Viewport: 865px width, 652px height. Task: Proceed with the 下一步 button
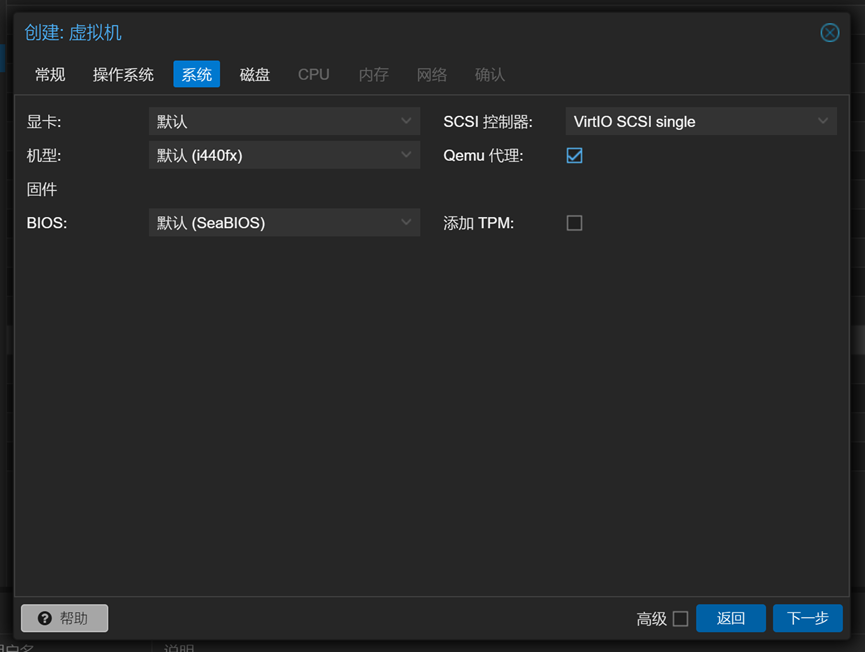pos(807,618)
